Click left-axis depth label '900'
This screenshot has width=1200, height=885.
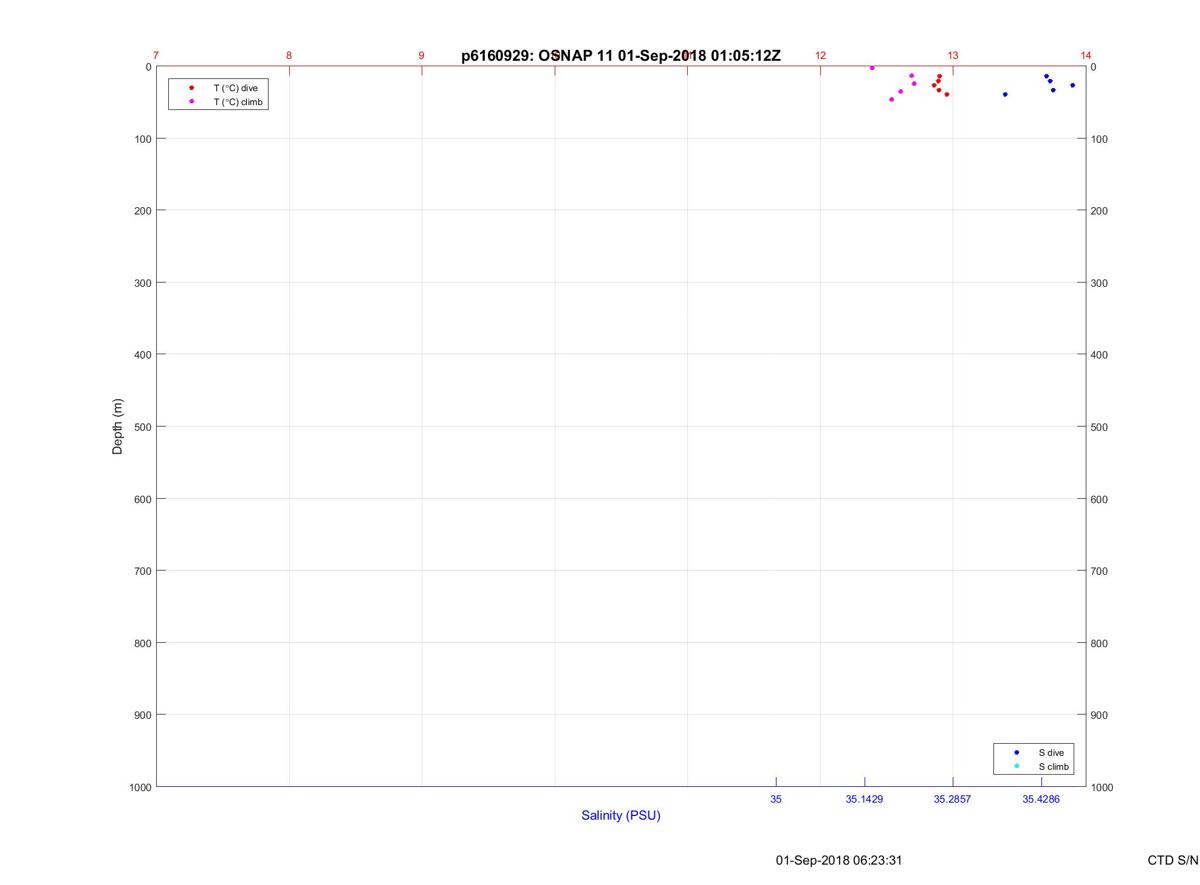[142, 715]
